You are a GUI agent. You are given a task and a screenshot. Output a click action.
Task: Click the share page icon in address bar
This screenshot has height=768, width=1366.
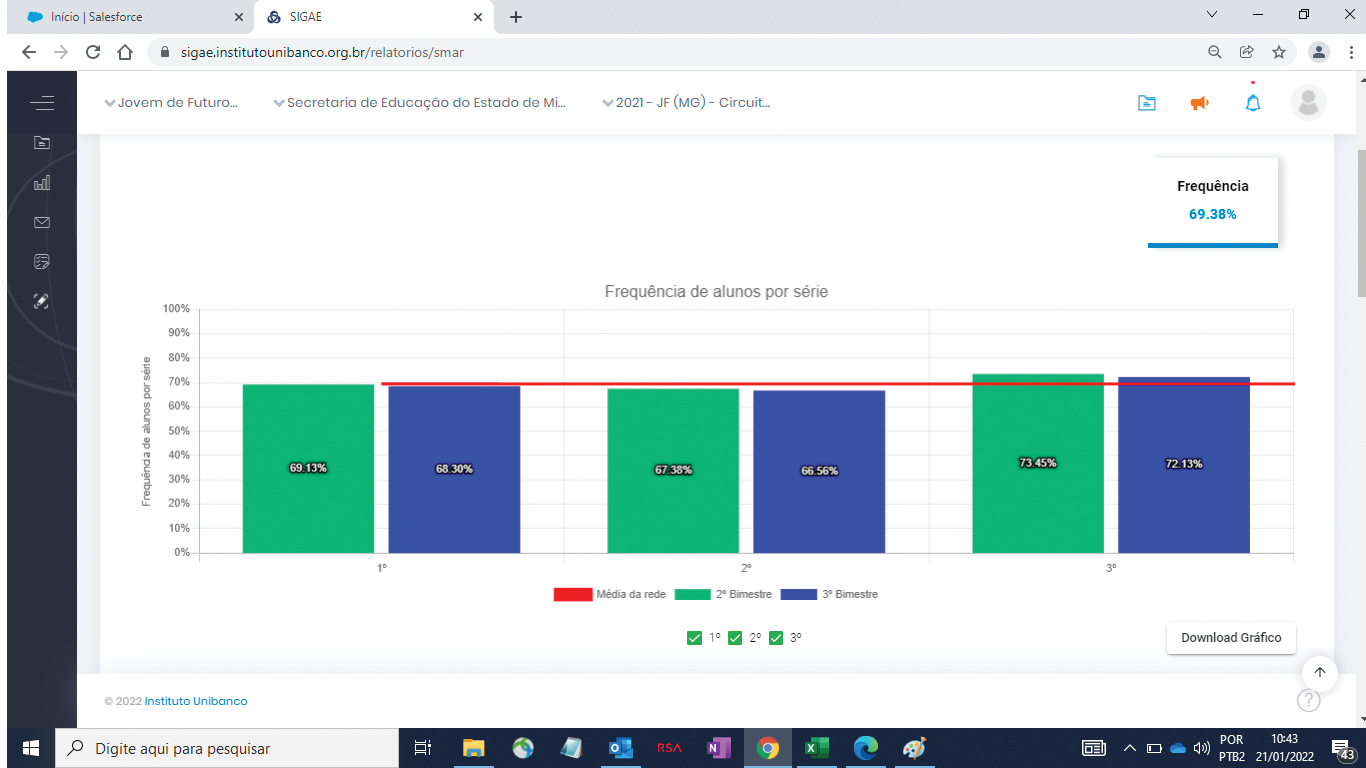point(1247,52)
